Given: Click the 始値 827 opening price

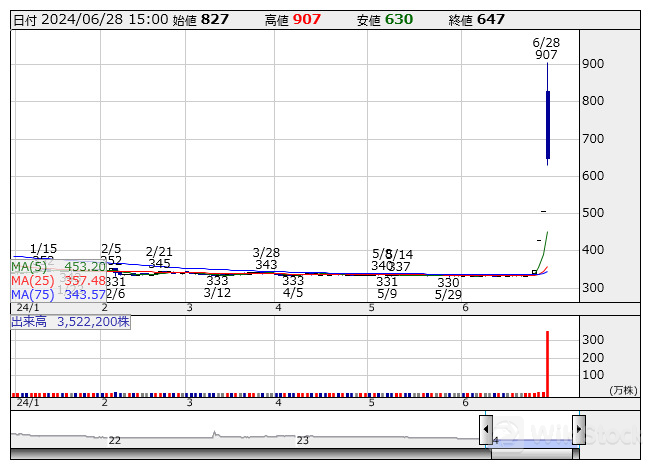Looking at the screenshot, I should pyautogui.click(x=214, y=20).
